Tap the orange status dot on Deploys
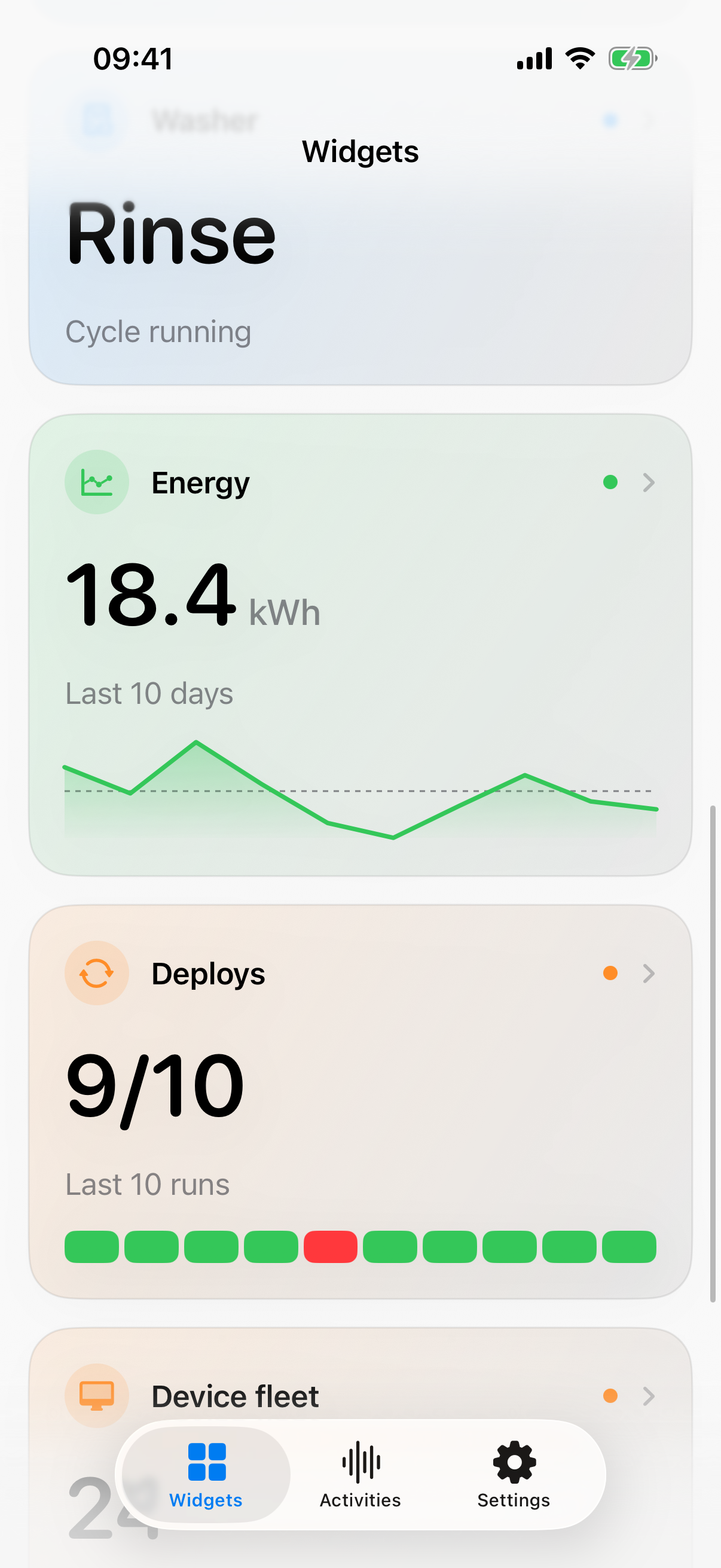Screen dimensions: 721x1568 (x=610, y=973)
